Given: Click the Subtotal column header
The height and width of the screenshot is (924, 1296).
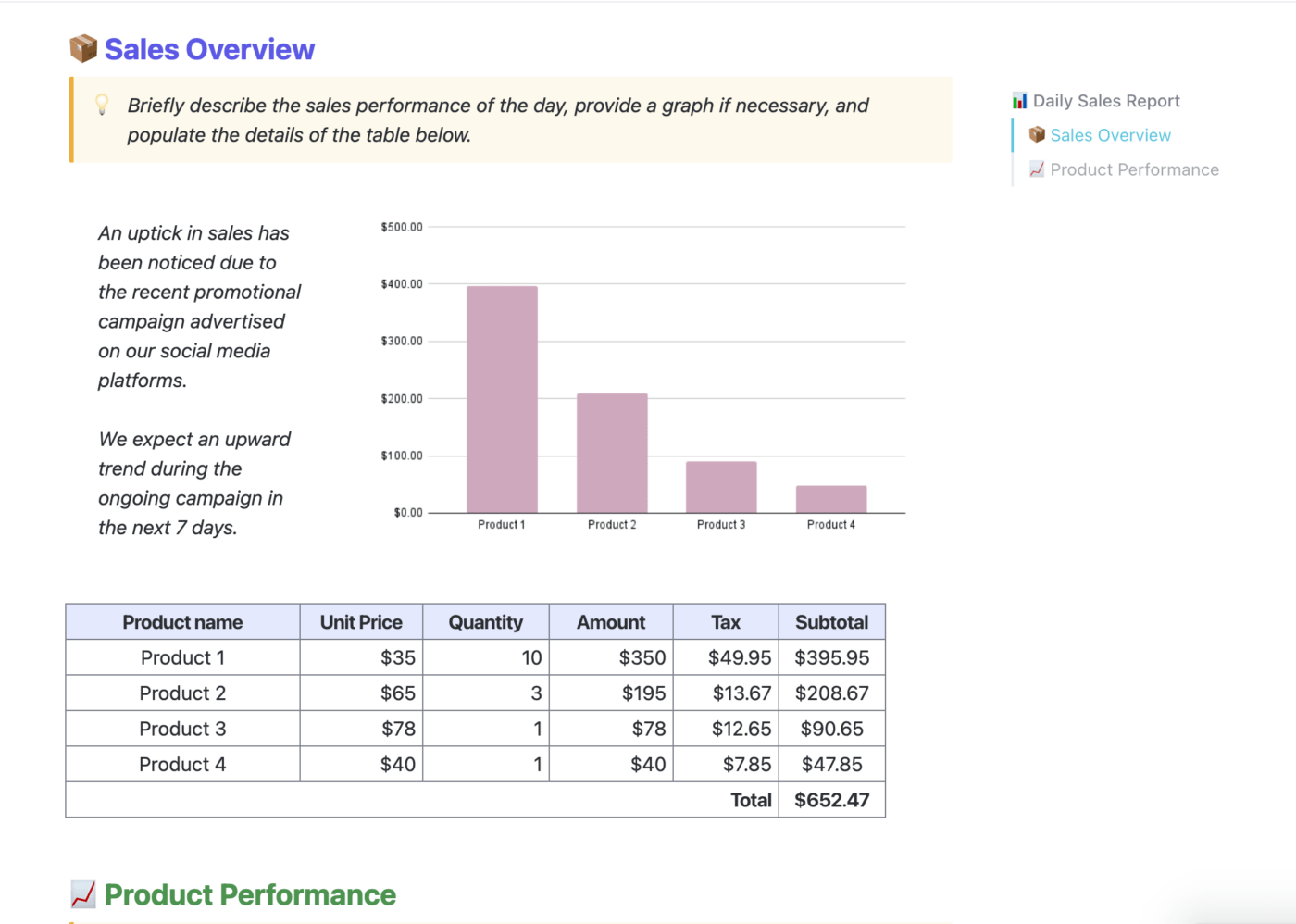Looking at the screenshot, I should coord(831,622).
